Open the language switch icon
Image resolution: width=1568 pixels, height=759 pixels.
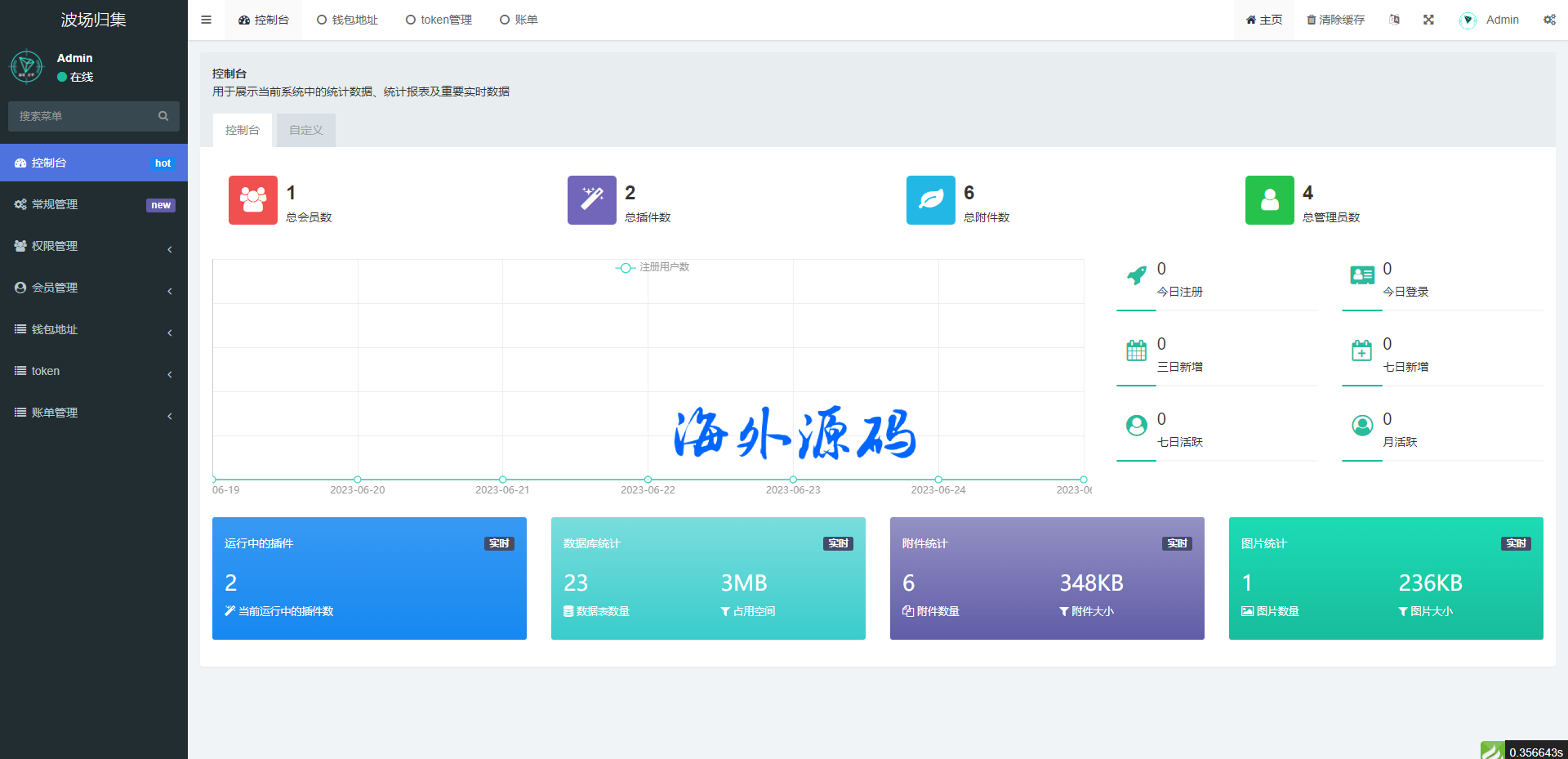pyautogui.click(x=1394, y=20)
